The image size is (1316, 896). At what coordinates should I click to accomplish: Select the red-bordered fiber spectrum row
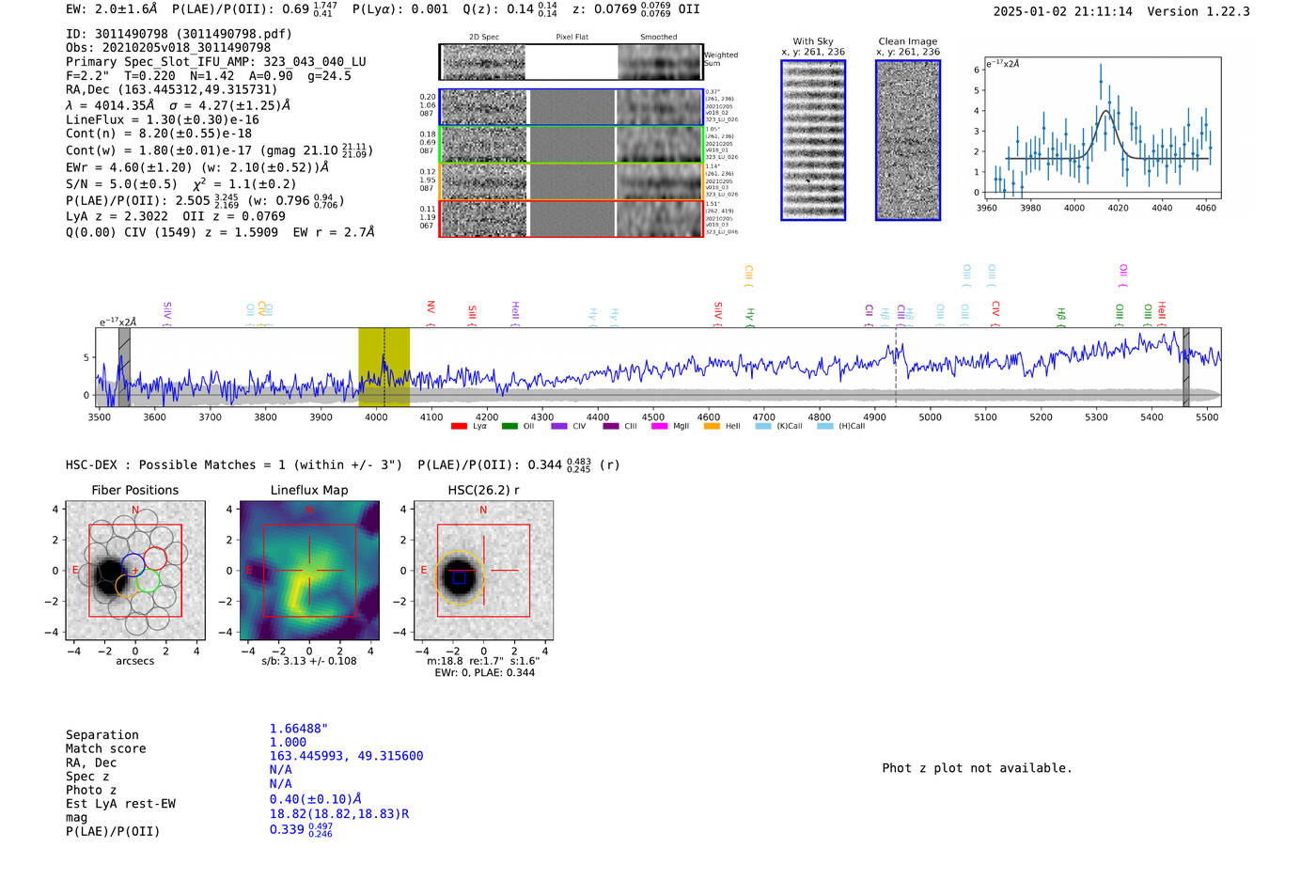(x=571, y=219)
